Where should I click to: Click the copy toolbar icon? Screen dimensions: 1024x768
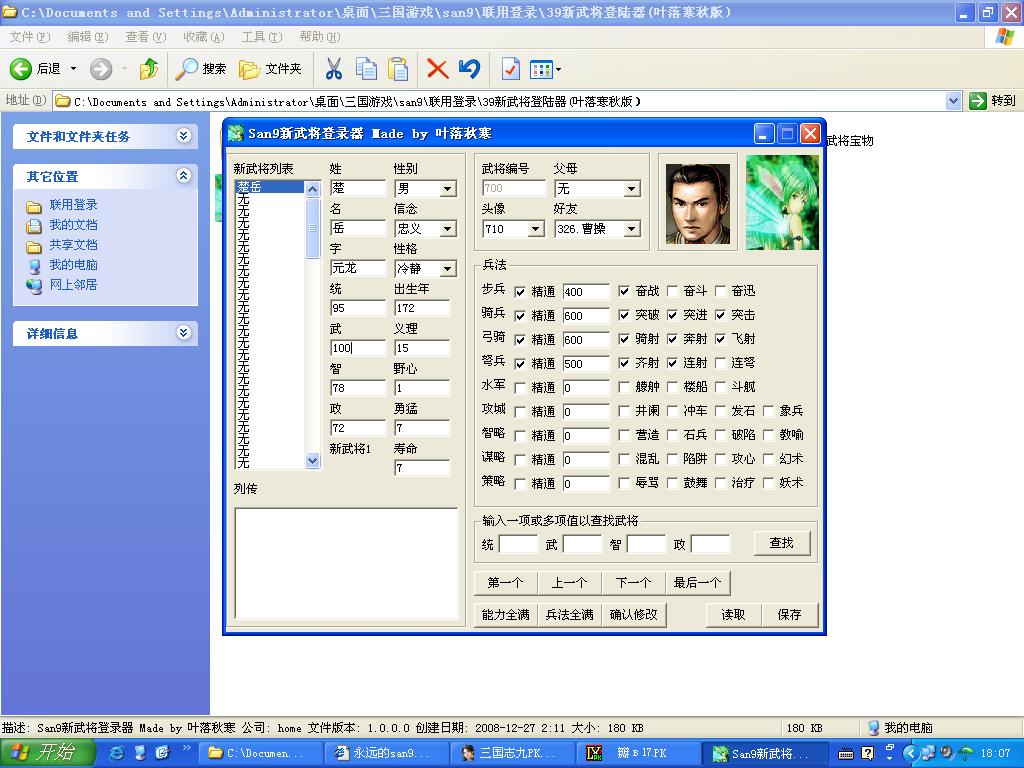[366, 69]
